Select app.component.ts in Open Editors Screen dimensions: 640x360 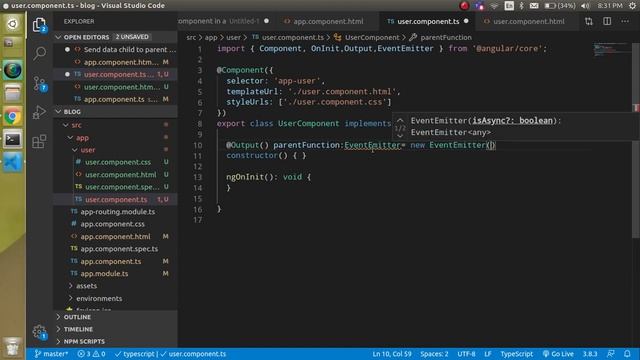tap(114, 99)
